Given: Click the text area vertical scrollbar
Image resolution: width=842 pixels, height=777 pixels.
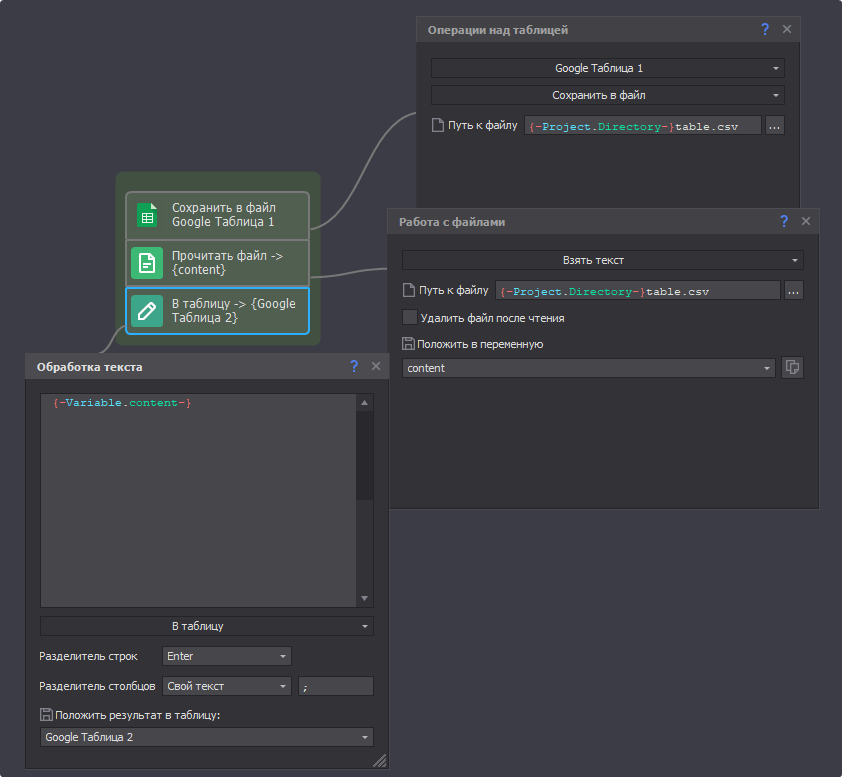Looking at the screenshot, I should coord(365,500).
